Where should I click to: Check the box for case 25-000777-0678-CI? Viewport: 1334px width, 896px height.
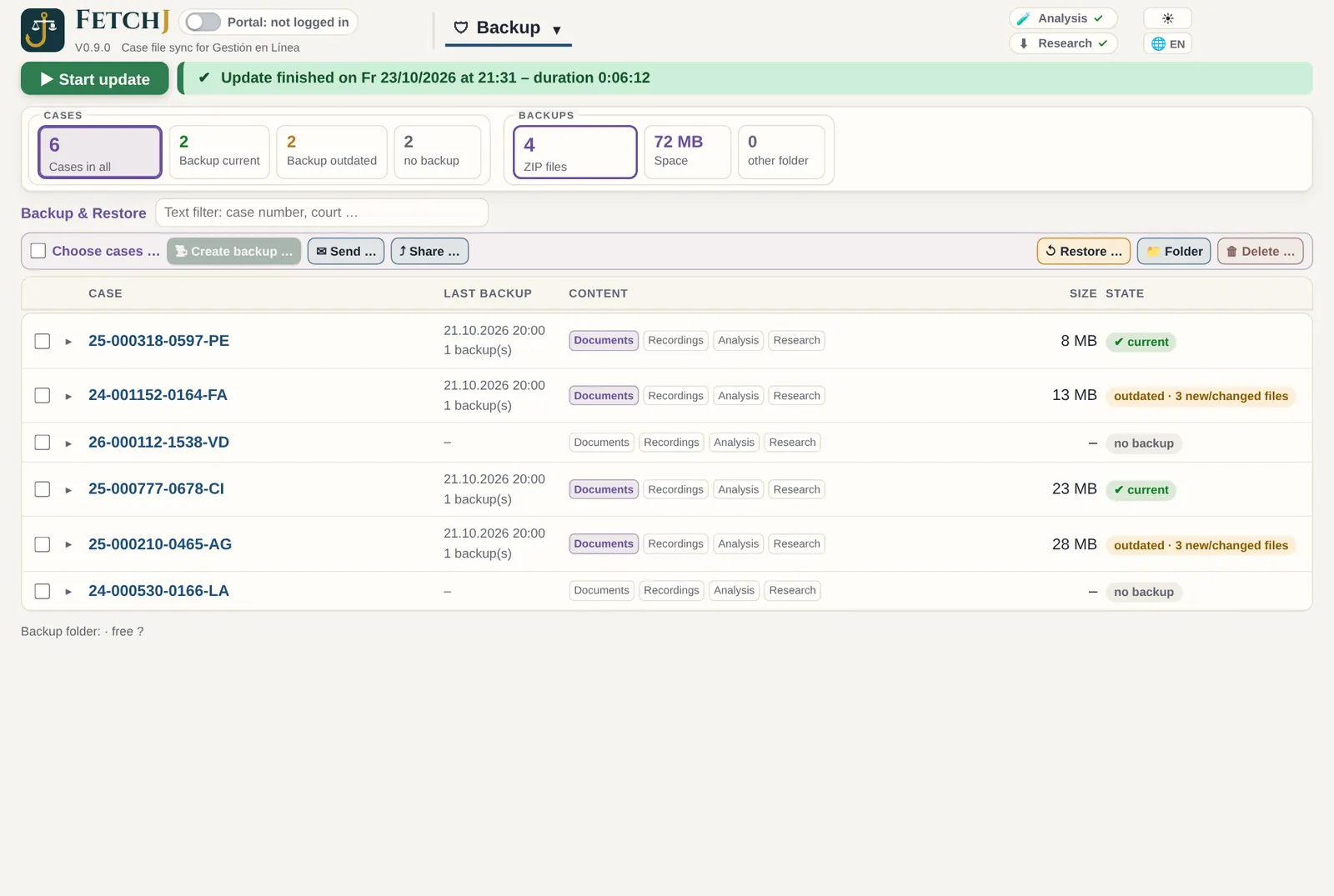click(43, 489)
